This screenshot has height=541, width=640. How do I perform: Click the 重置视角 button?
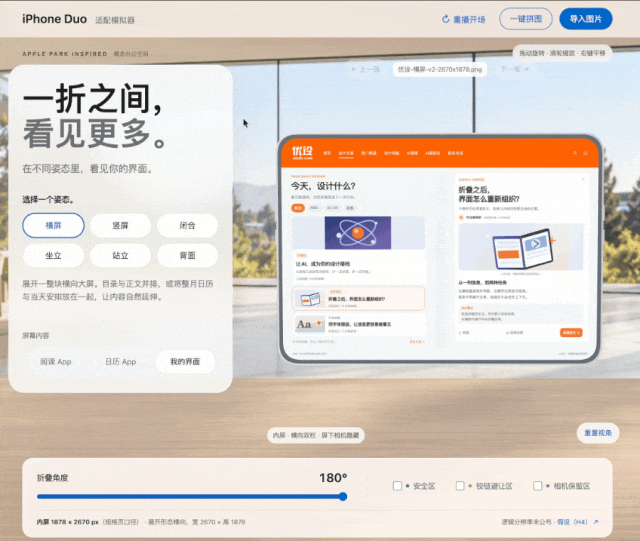pos(598,433)
